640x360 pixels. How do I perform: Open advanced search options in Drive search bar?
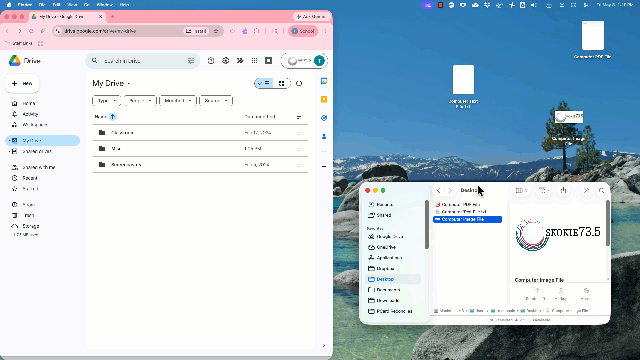[x=191, y=61]
